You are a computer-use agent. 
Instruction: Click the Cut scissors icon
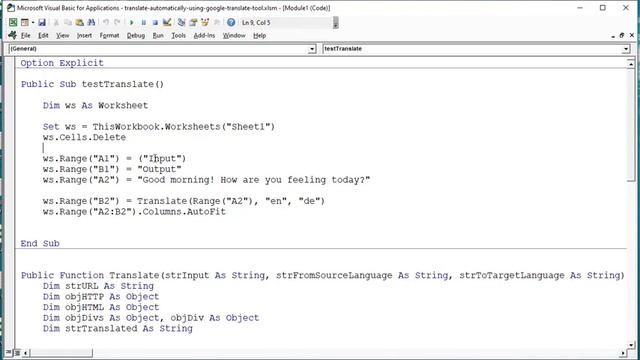[x=56, y=22]
